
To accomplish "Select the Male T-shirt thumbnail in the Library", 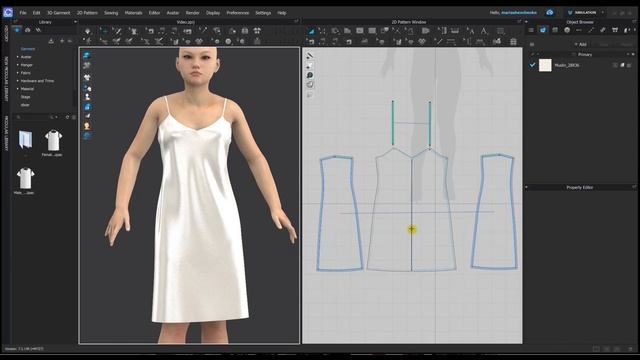I will (25, 178).
